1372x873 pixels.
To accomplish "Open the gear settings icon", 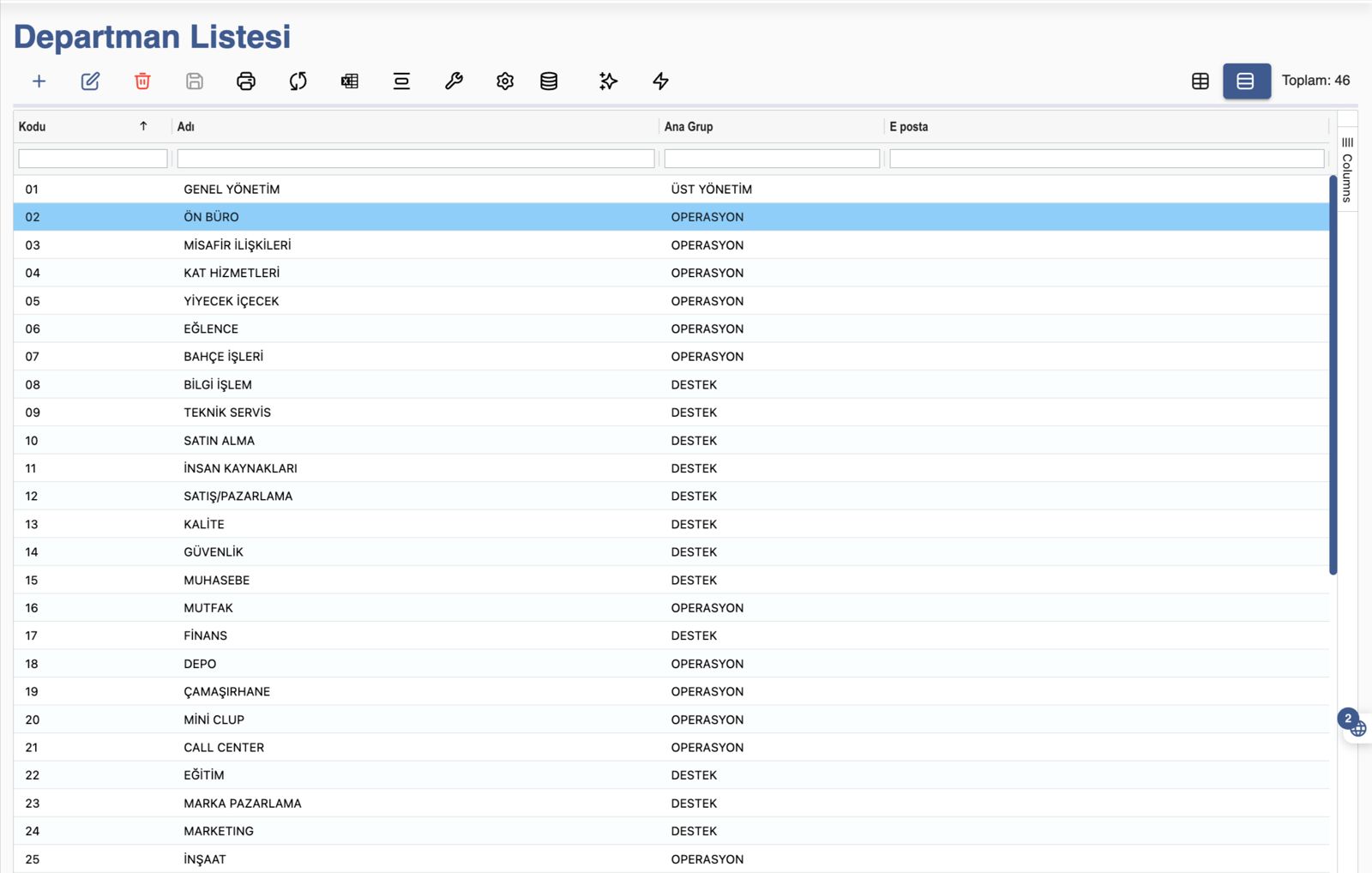I will point(505,81).
